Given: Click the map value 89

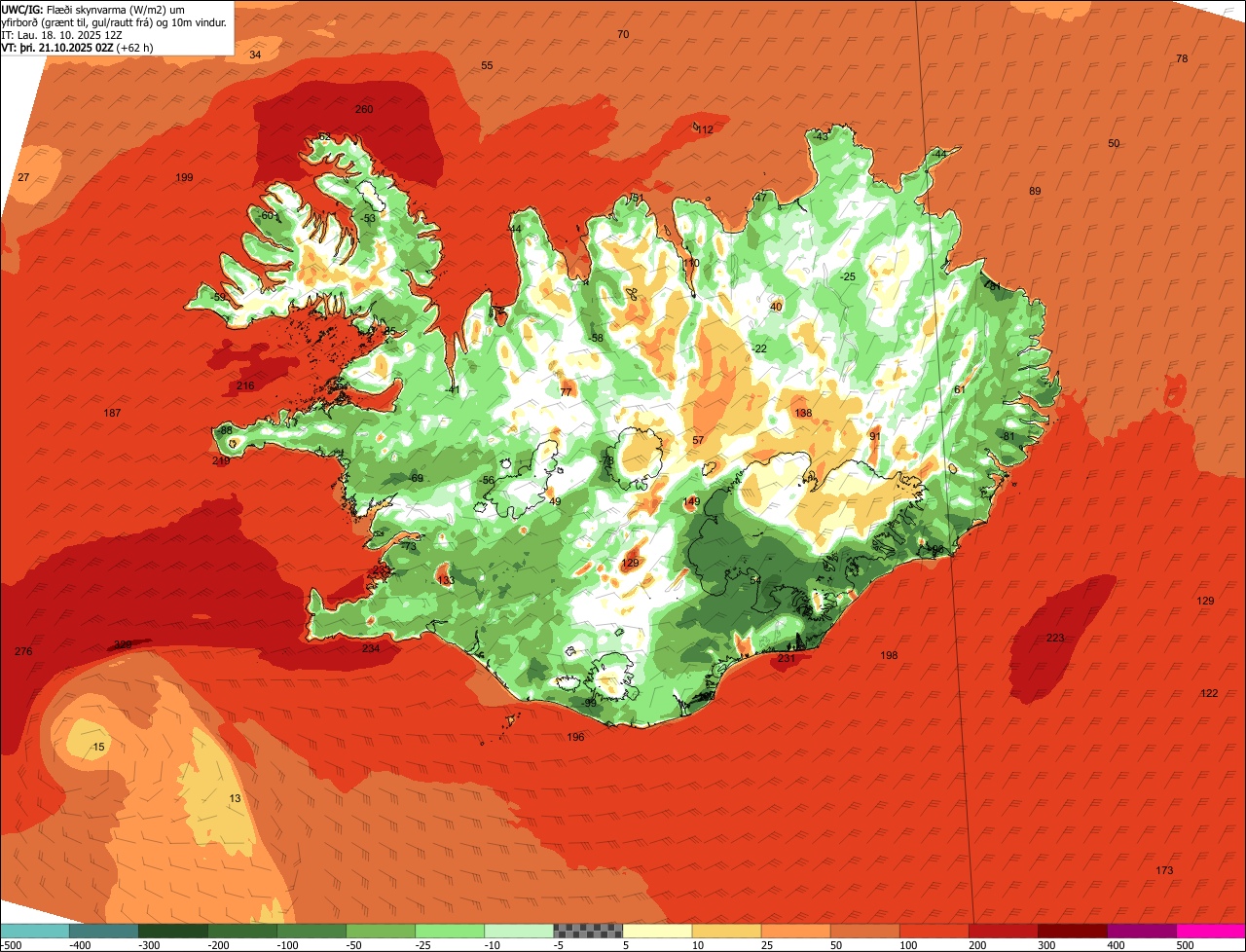Looking at the screenshot, I should 1035,191.
